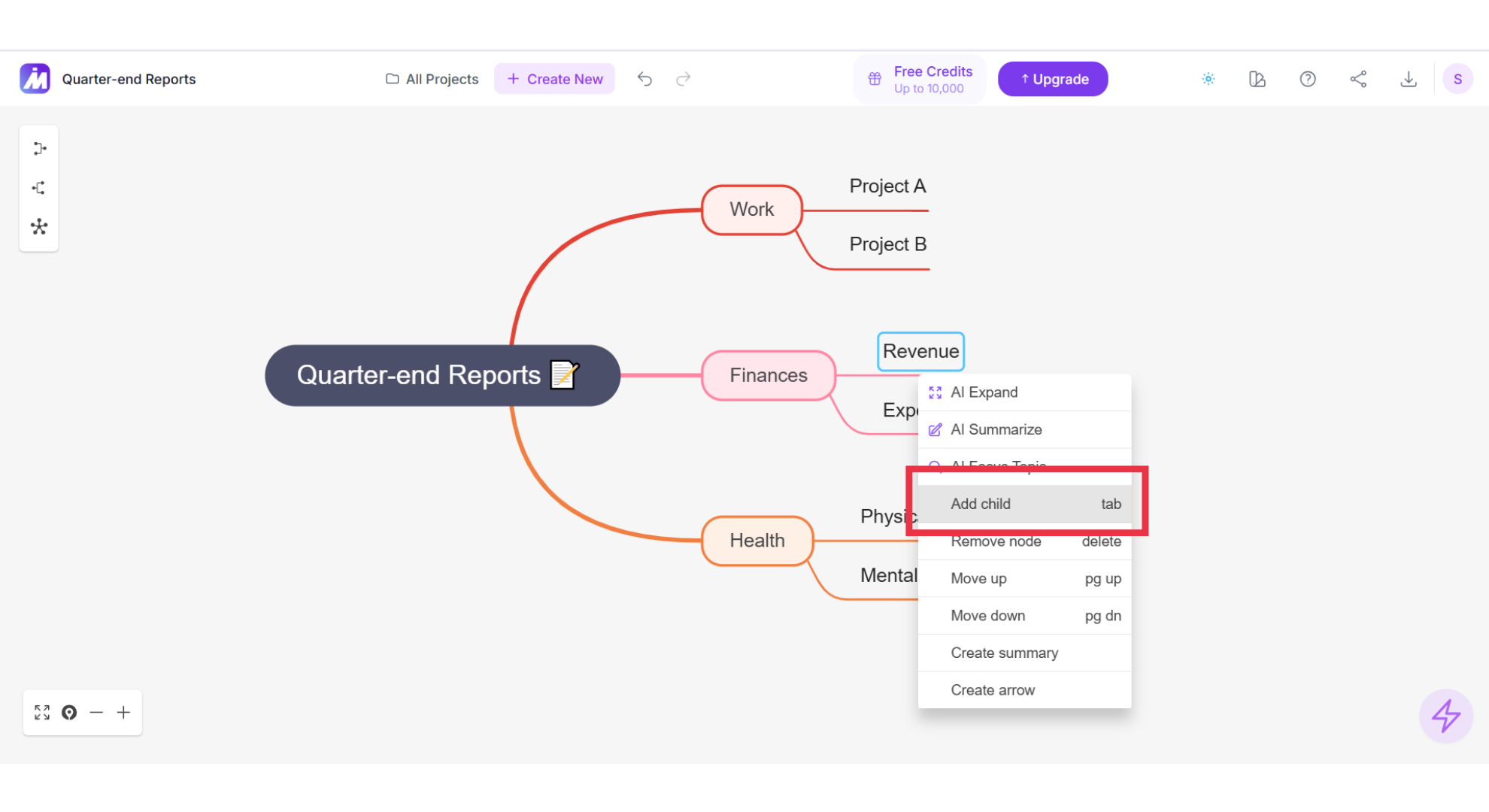The image size is (1489, 812).
Task: Click the Upgrade button
Action: [1053, 79]
